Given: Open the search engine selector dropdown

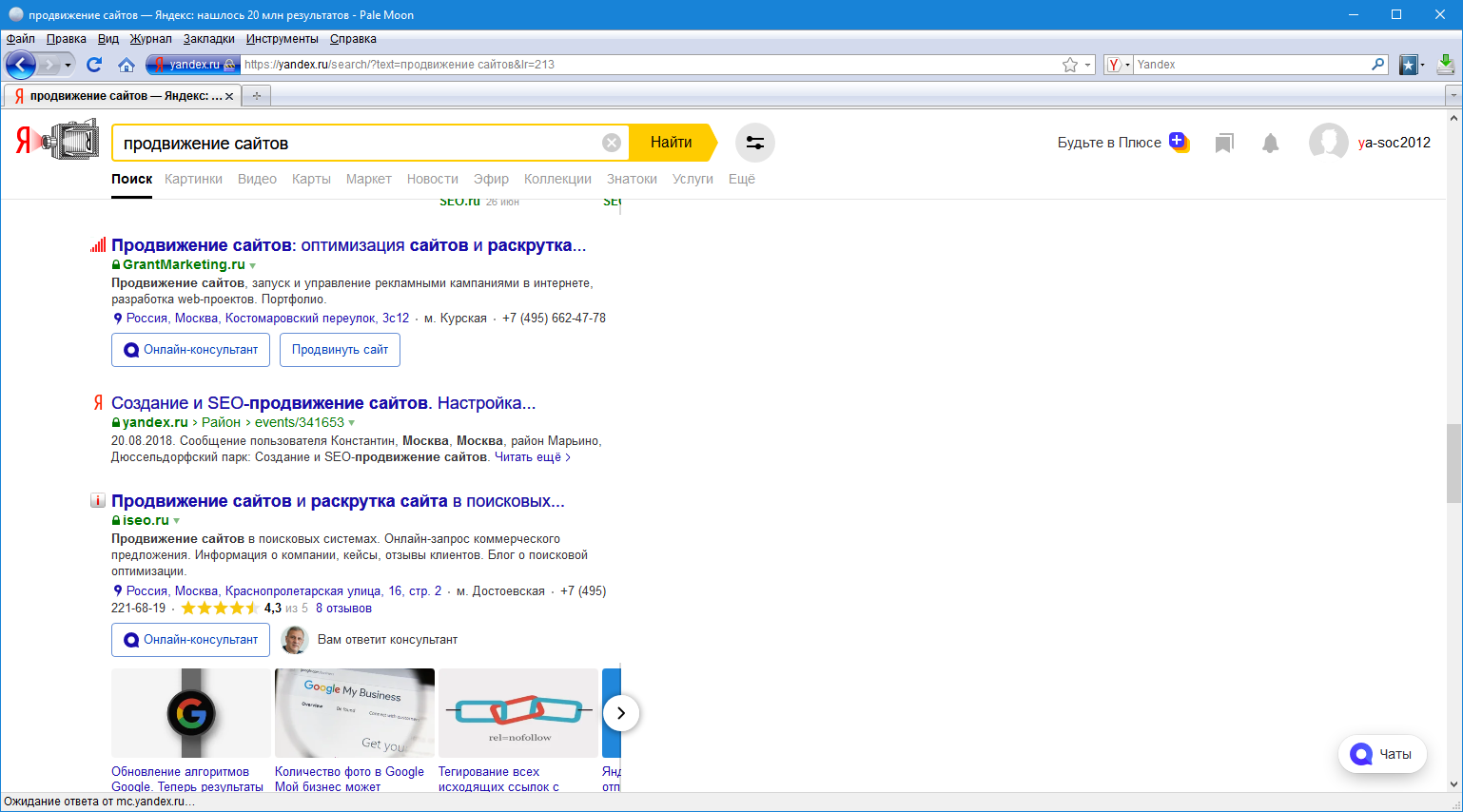Looking at the screenshot, I should (1118, 65).
